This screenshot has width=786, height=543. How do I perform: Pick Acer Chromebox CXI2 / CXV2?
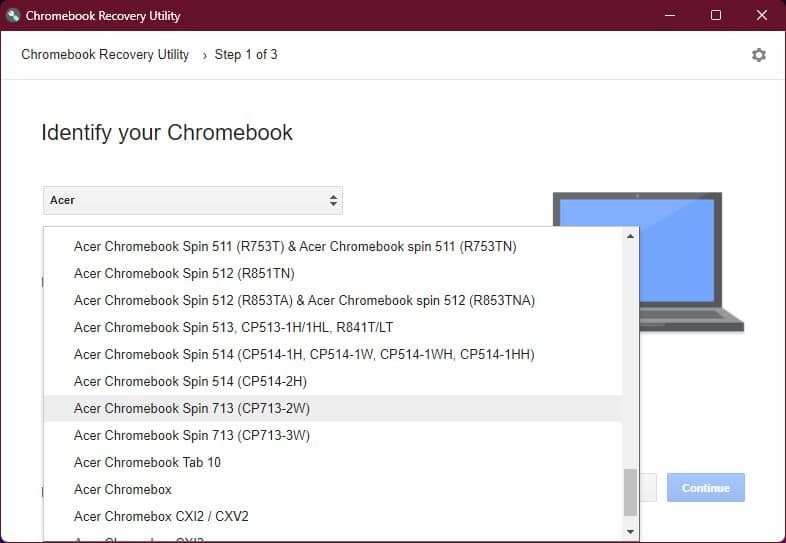[x=333, y=517]
